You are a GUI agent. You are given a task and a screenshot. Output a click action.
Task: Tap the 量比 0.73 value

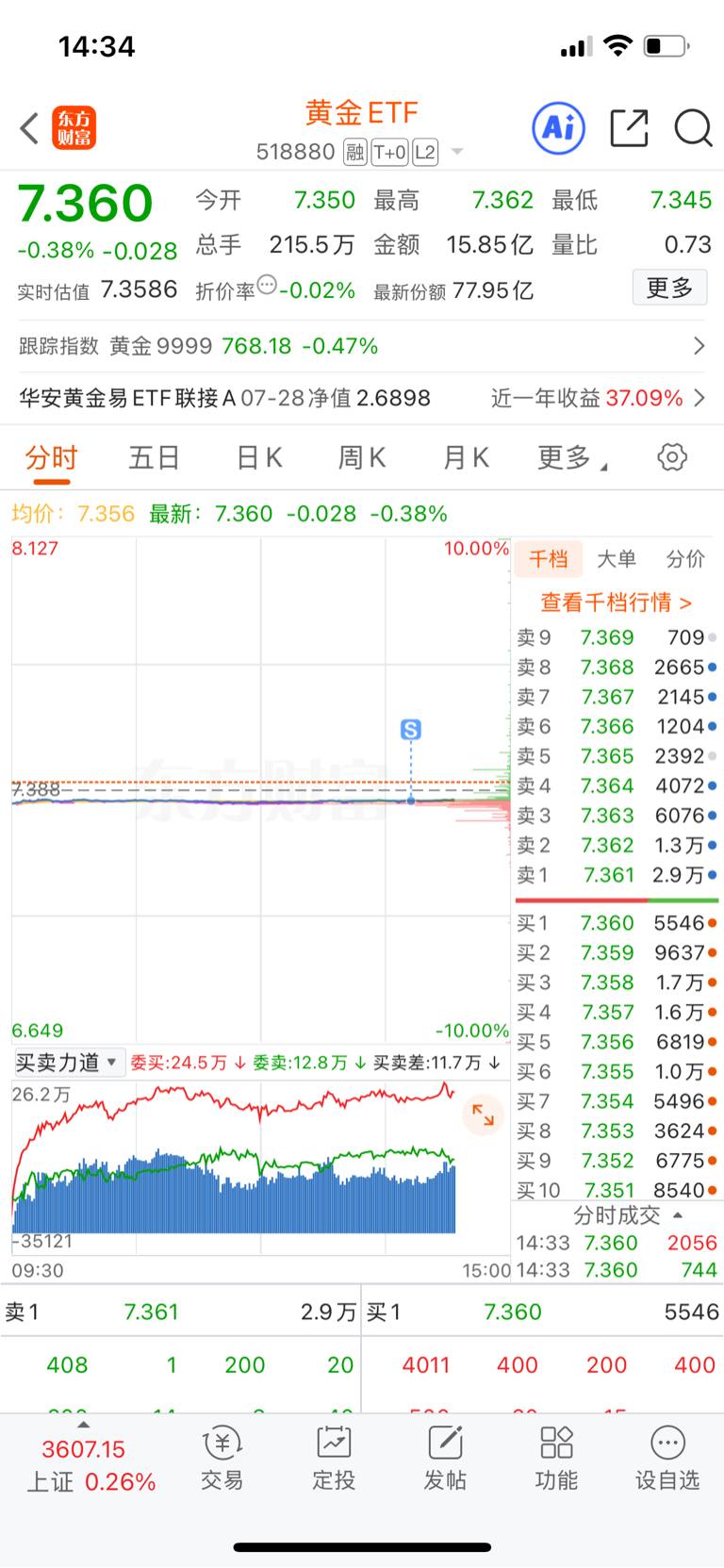pyautogui.click(x=687, y=245)
